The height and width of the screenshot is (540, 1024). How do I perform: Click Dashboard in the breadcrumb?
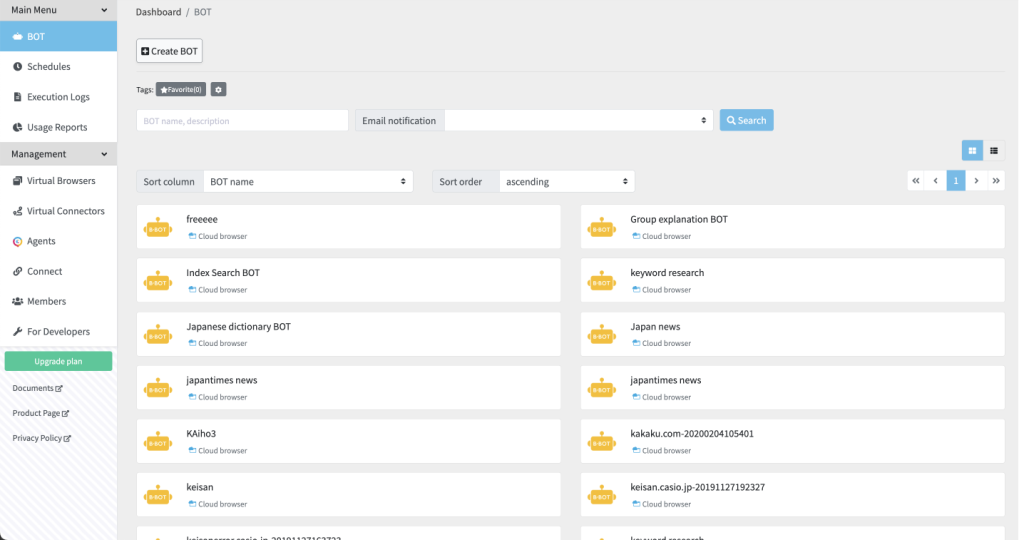tap(158, 12)
